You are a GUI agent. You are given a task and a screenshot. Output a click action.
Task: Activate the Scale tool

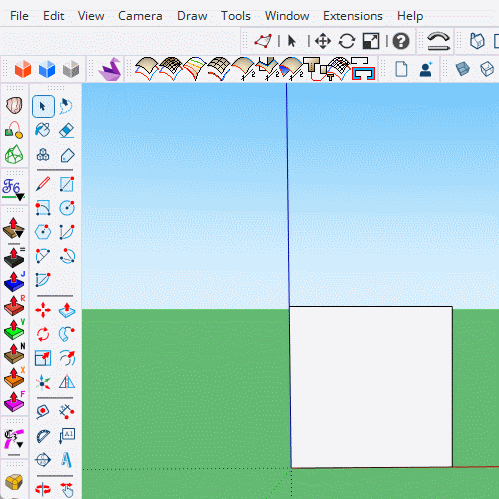click(x=43, y=358)
